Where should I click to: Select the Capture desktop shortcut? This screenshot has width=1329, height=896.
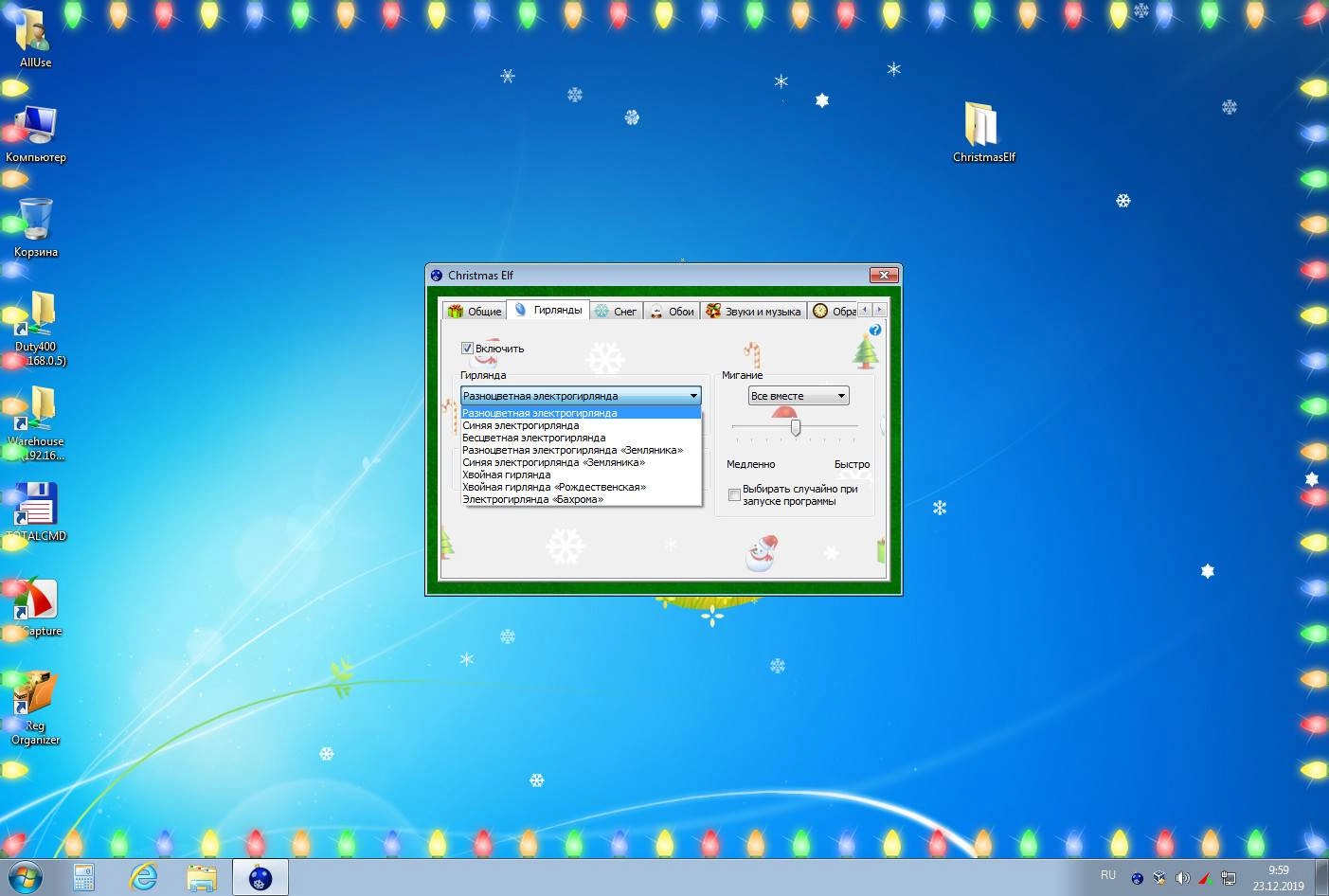pyautogui.click(x=35, y=606)
